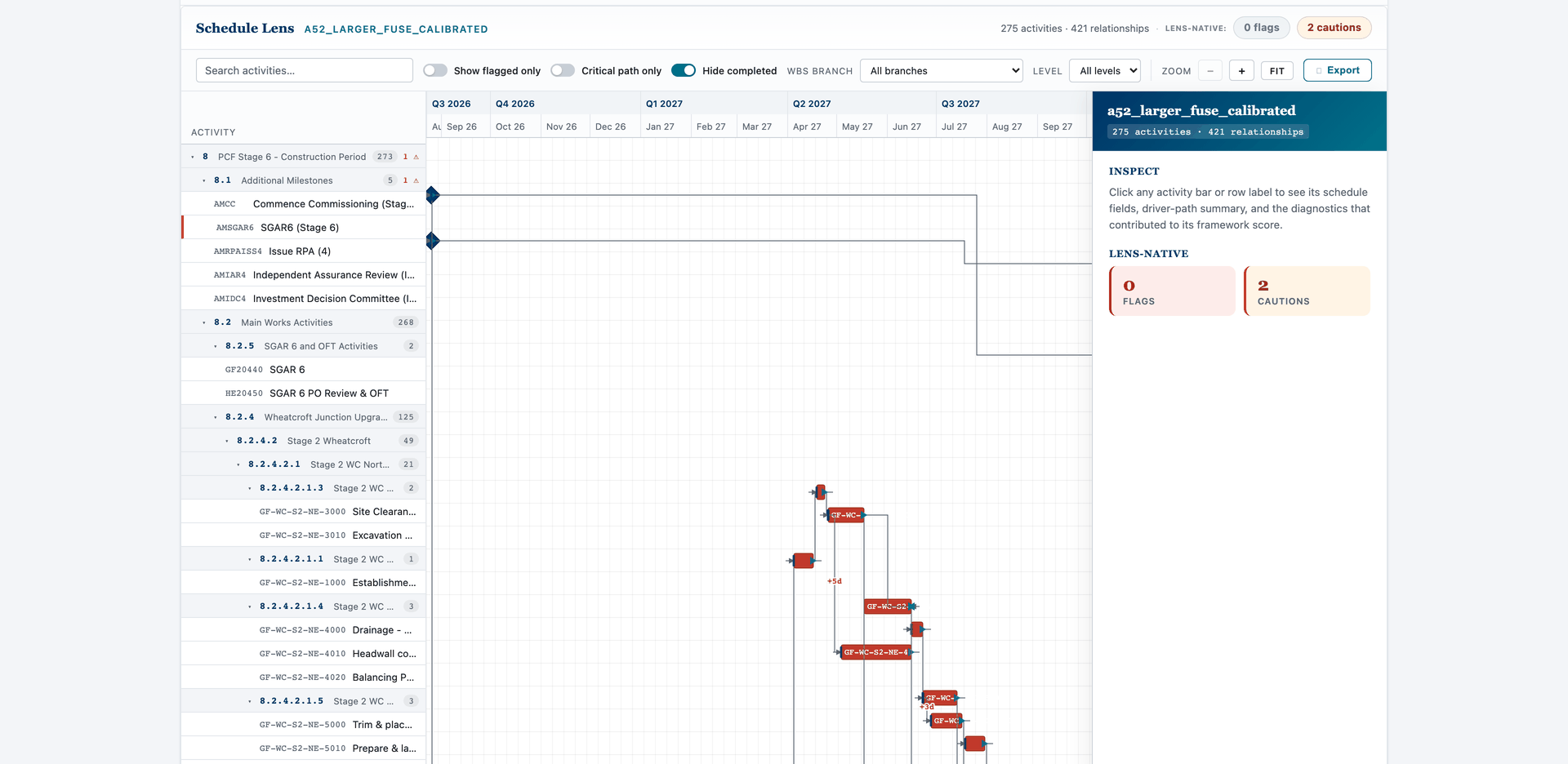Select Independent Assurance Review row
This screenshot has height=764, width=1568.
[x=303, y=275]
